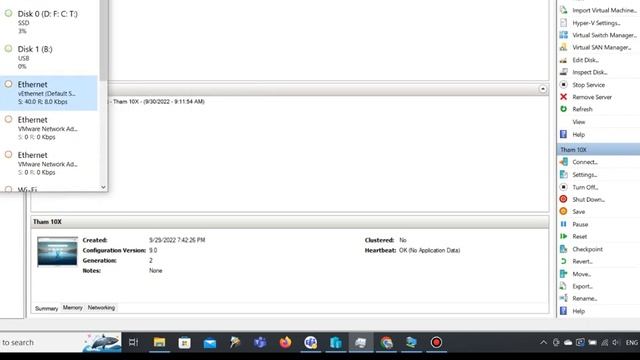The width and height of the screenshot is (640, 360).
Task: Open Microsoft Teams from the taskbar
Action: pyautogui.click(x=260, y=342)
